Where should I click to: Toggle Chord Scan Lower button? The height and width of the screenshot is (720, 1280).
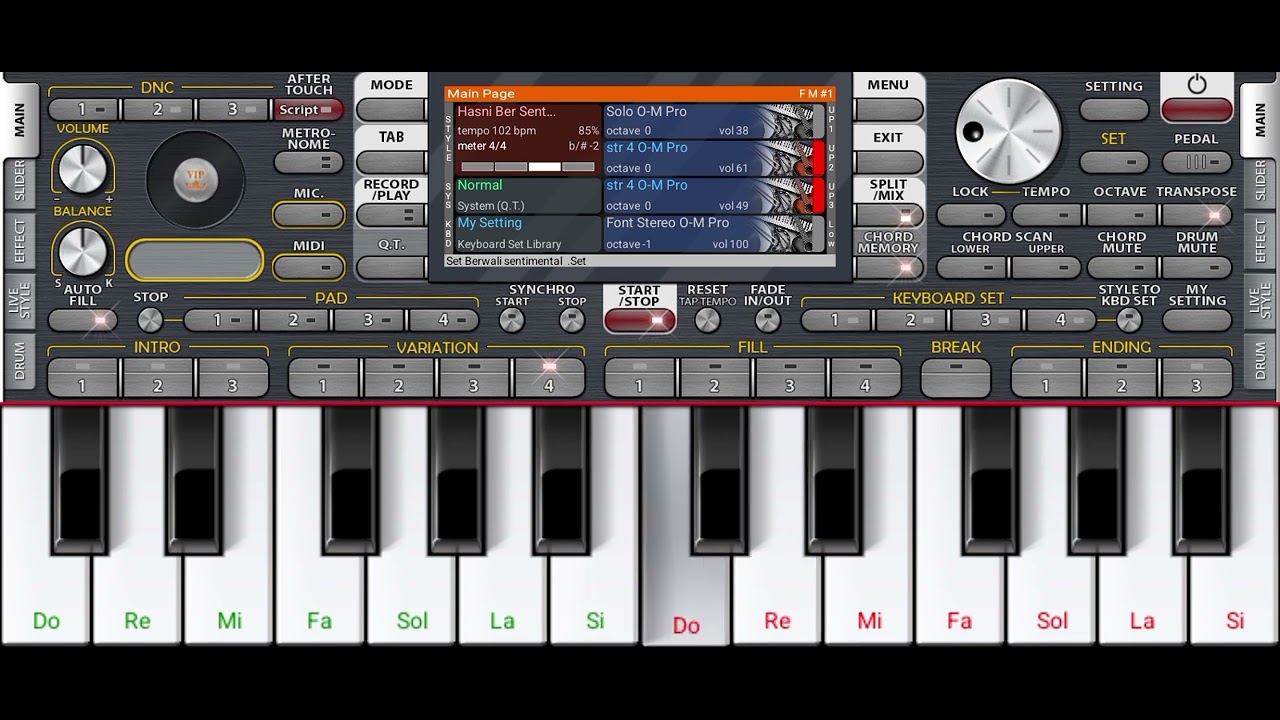[x=971, y=267]
